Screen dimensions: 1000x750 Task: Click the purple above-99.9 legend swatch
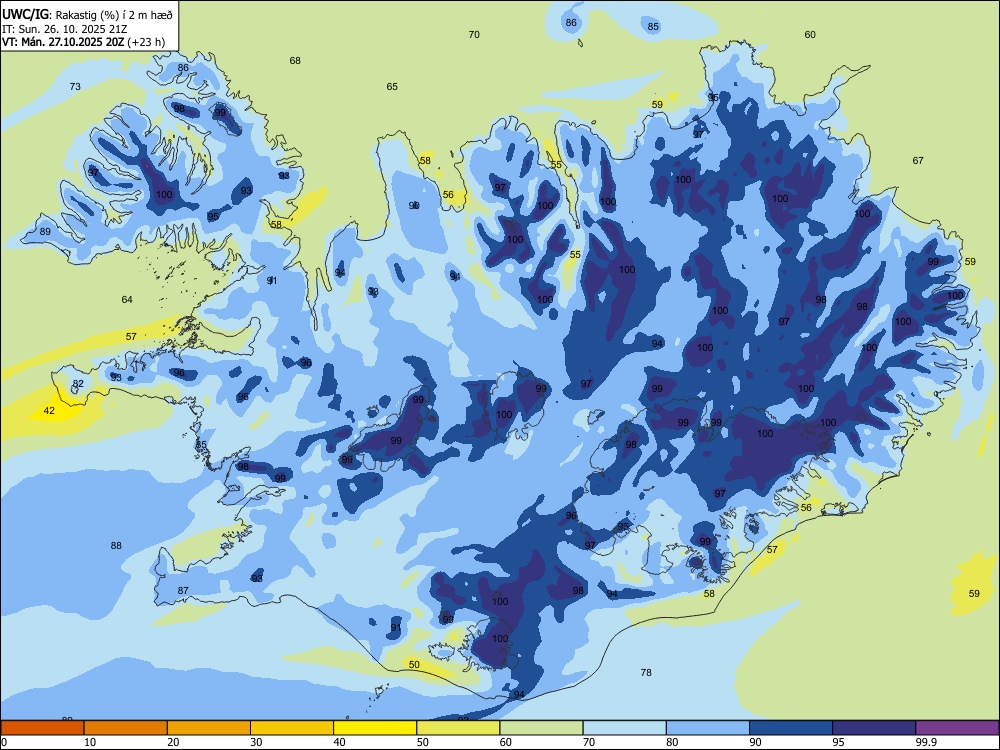[x=957, y=728]
